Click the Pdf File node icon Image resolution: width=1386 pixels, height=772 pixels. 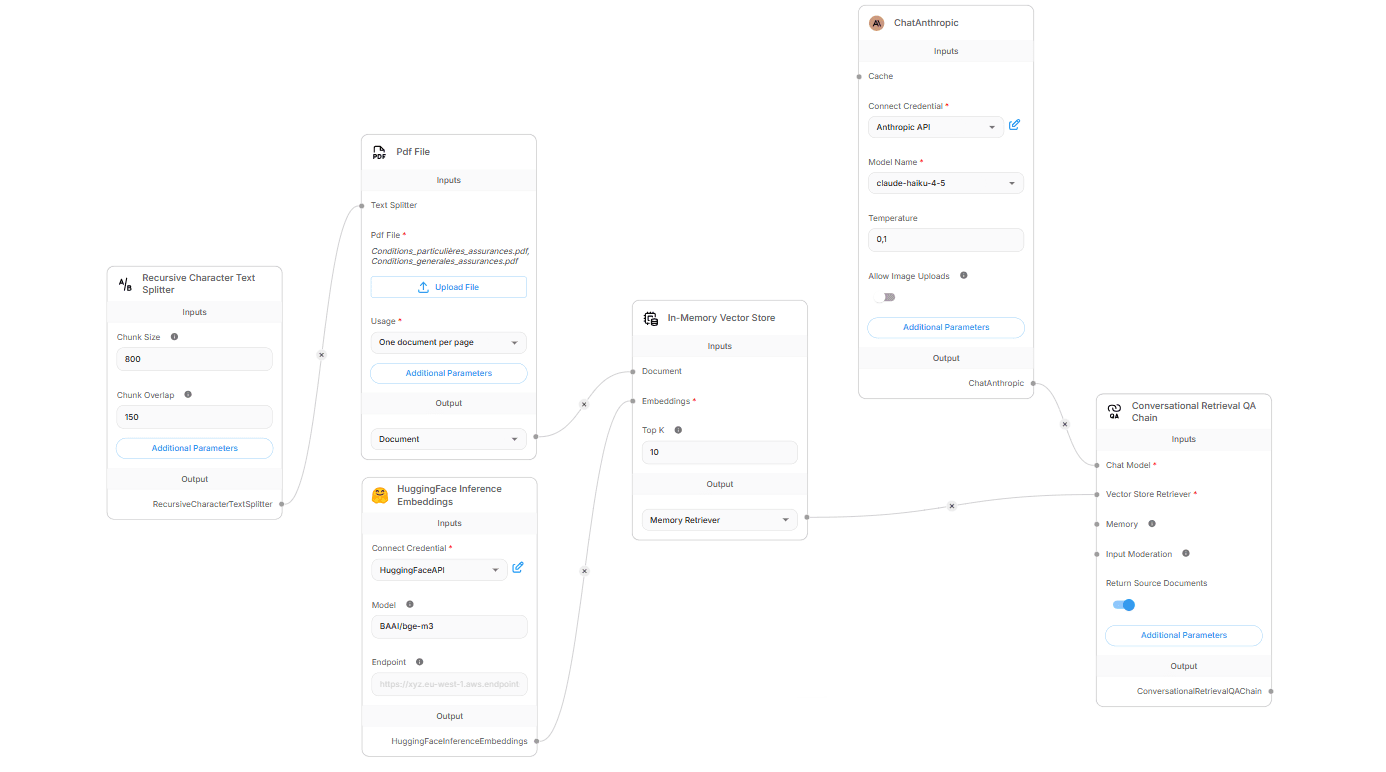379,152
